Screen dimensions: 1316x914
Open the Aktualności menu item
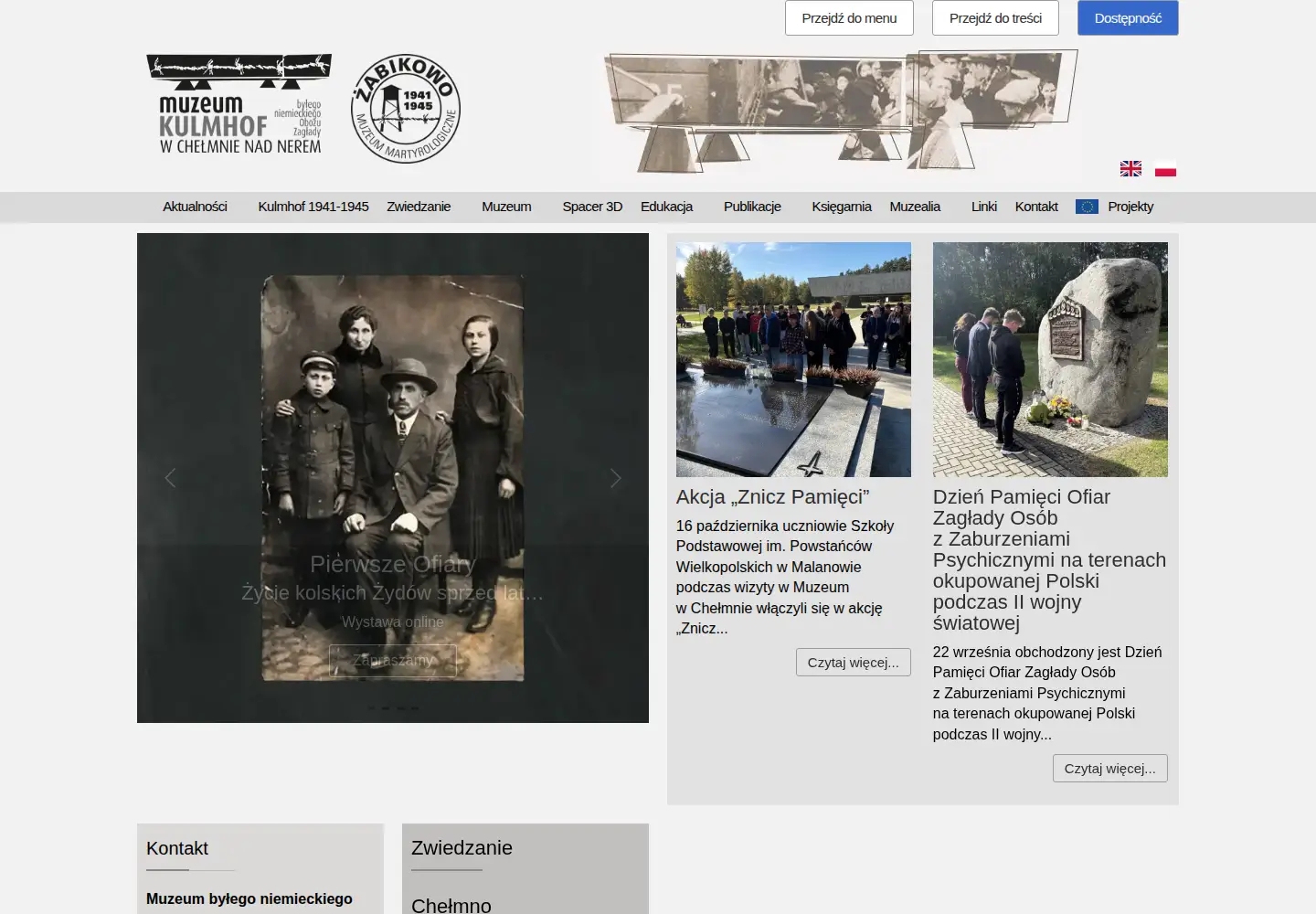(x=195, y=207)
